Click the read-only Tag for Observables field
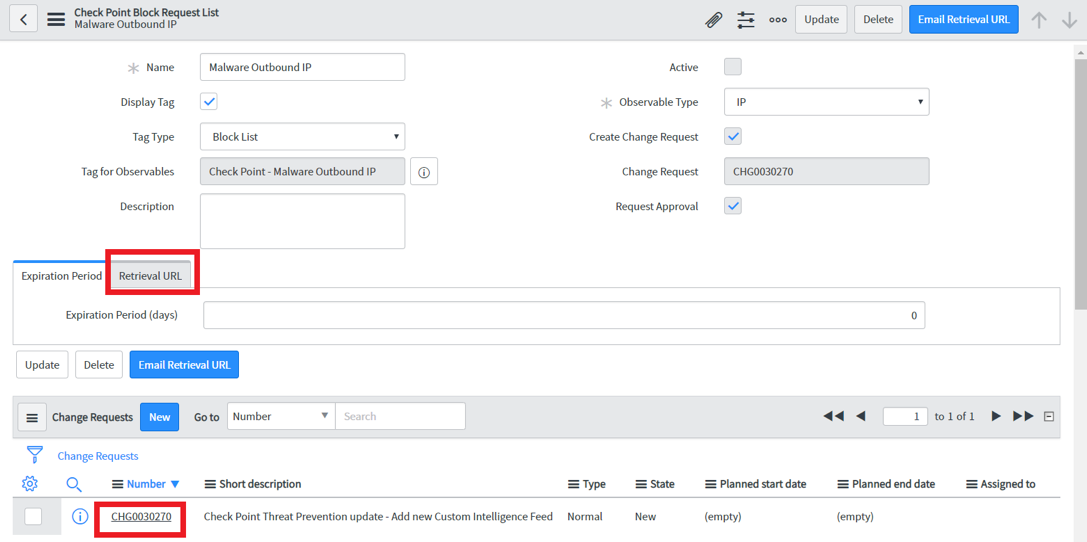This screenshot has height=542, width=1087. pos(302,171)
